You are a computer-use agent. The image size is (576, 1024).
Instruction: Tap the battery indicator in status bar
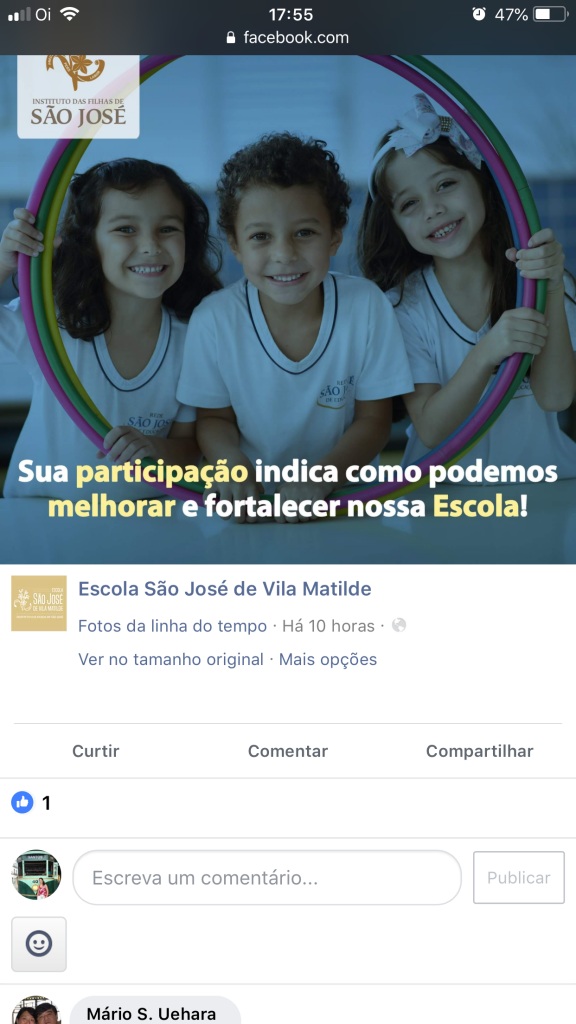click(551, 14)
